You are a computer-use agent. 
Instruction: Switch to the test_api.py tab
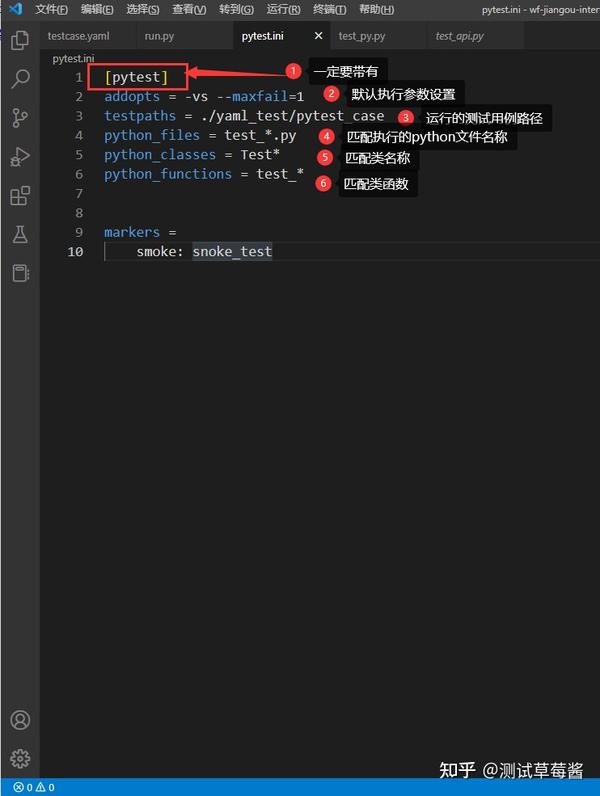(459, 36)
